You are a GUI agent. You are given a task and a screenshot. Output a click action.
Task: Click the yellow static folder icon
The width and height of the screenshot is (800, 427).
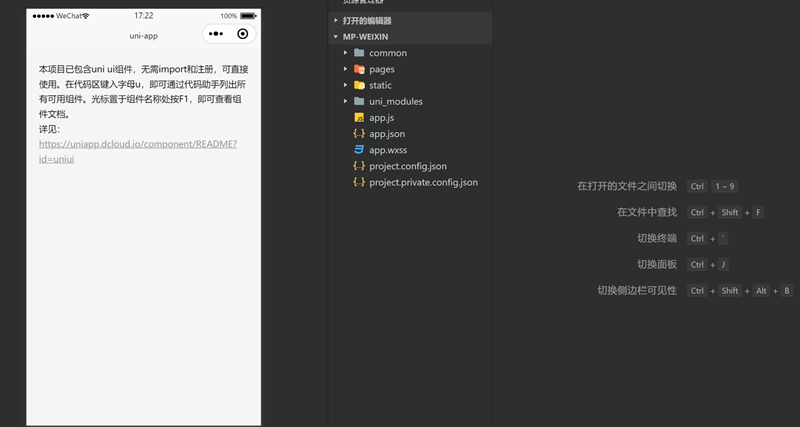click(x=359, y=85)
